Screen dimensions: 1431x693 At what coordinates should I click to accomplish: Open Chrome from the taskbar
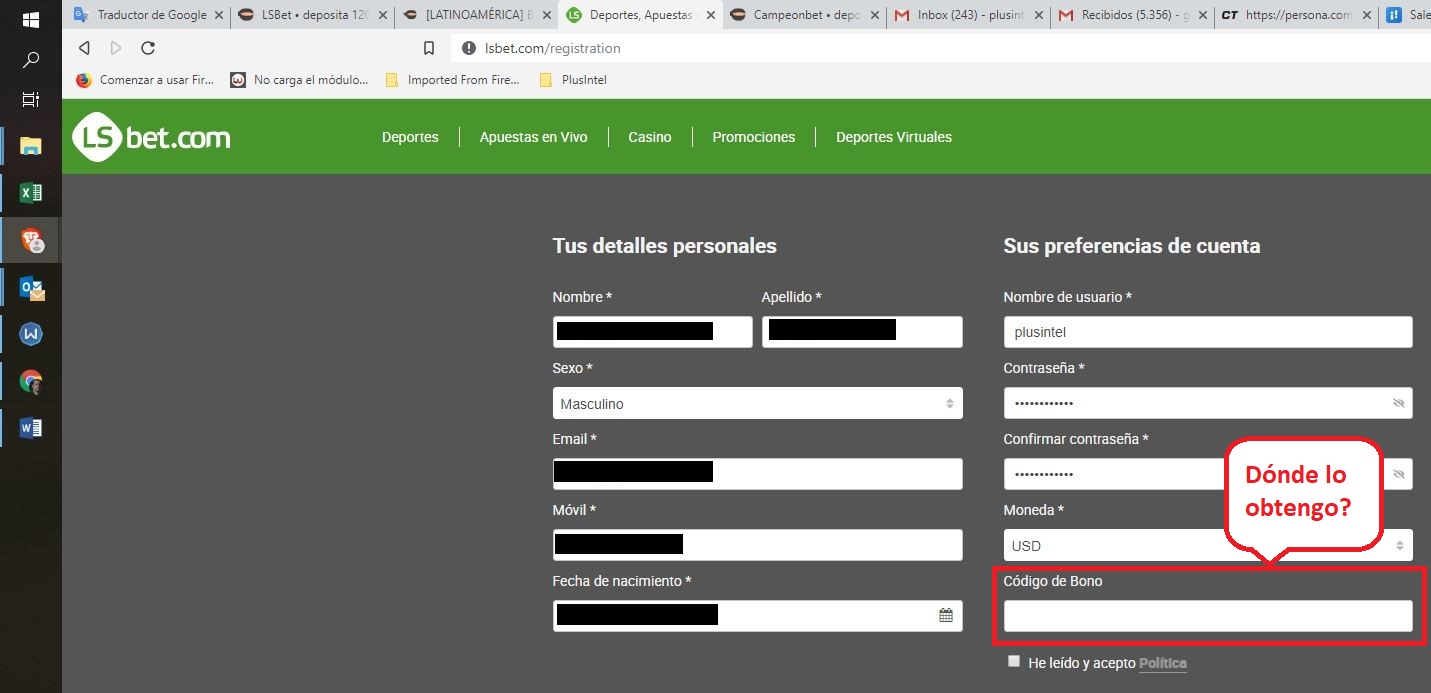pyautogui.click(x=31, y=381)
